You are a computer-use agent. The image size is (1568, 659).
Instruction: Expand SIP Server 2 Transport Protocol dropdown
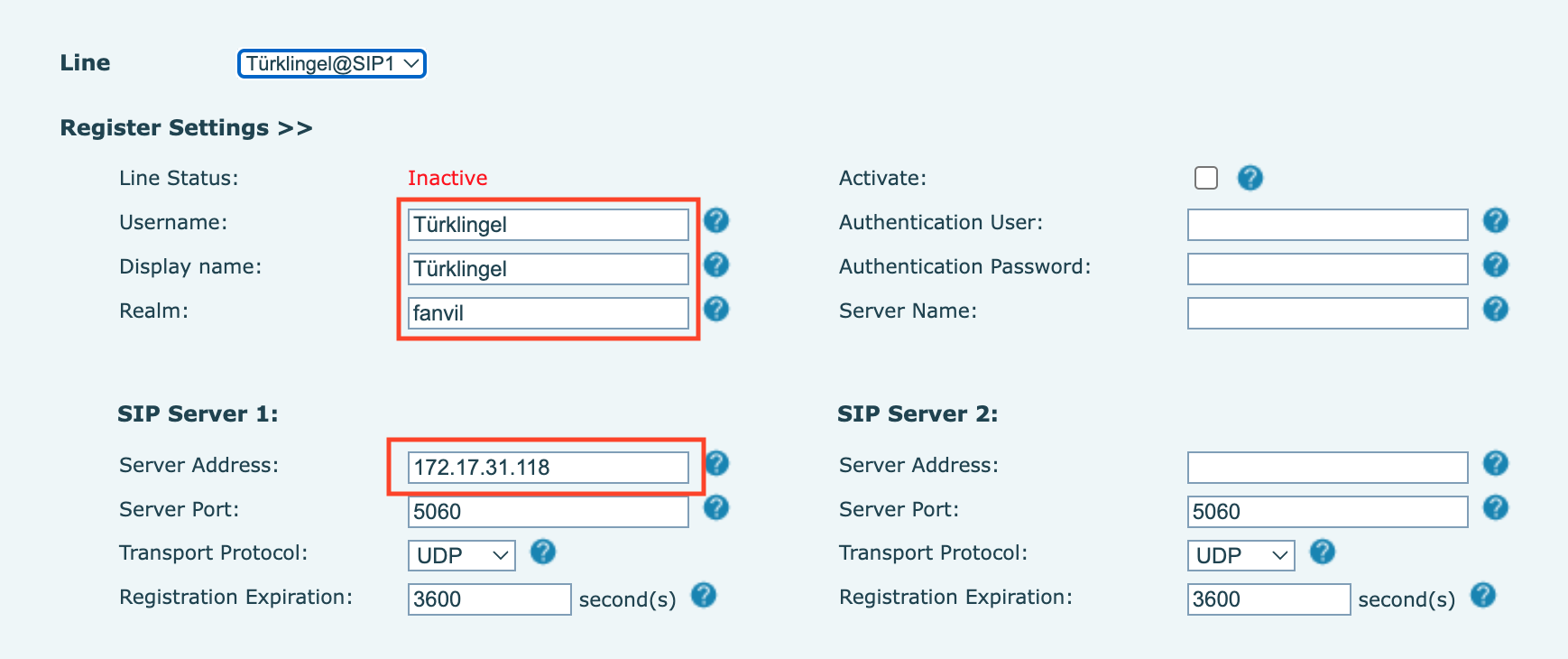1241,555
